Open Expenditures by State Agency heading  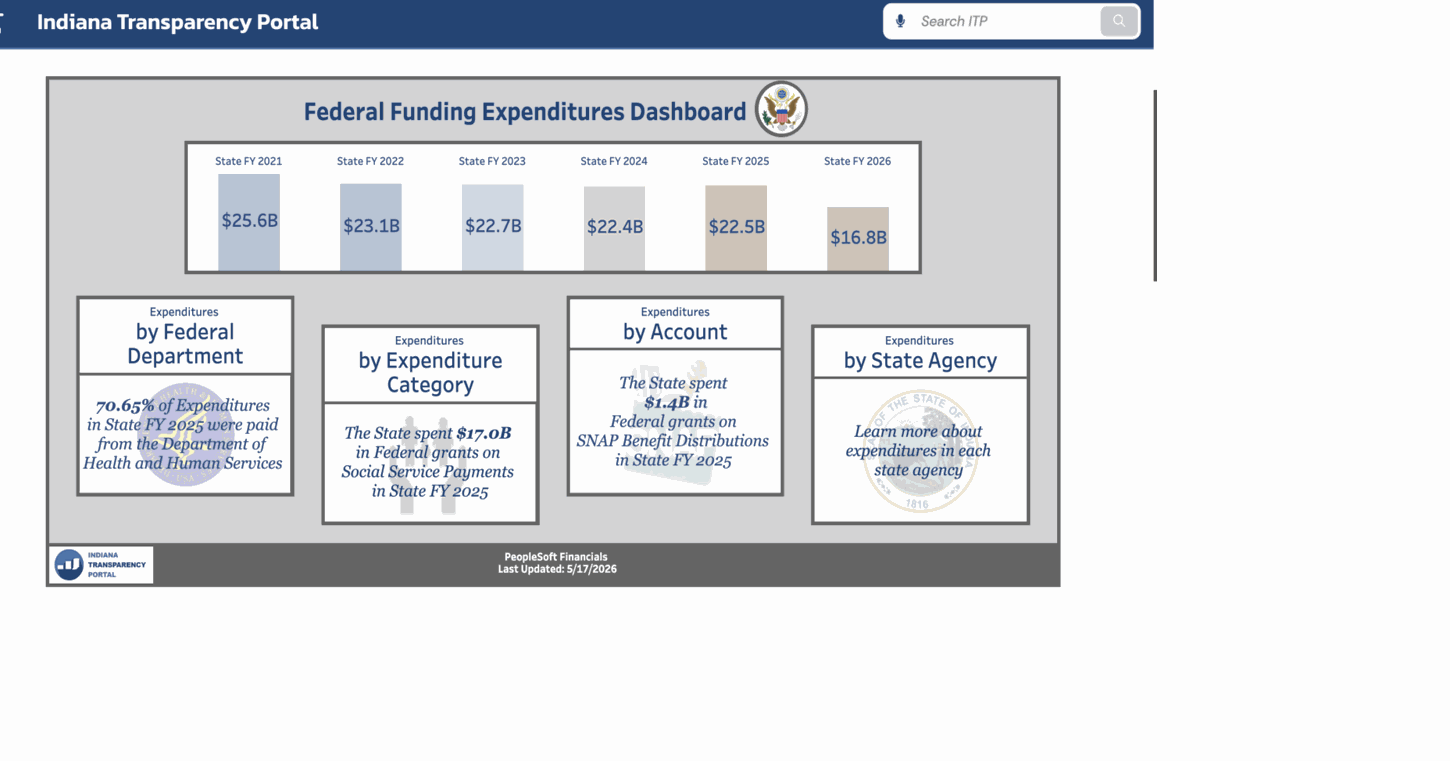(920, 353)
